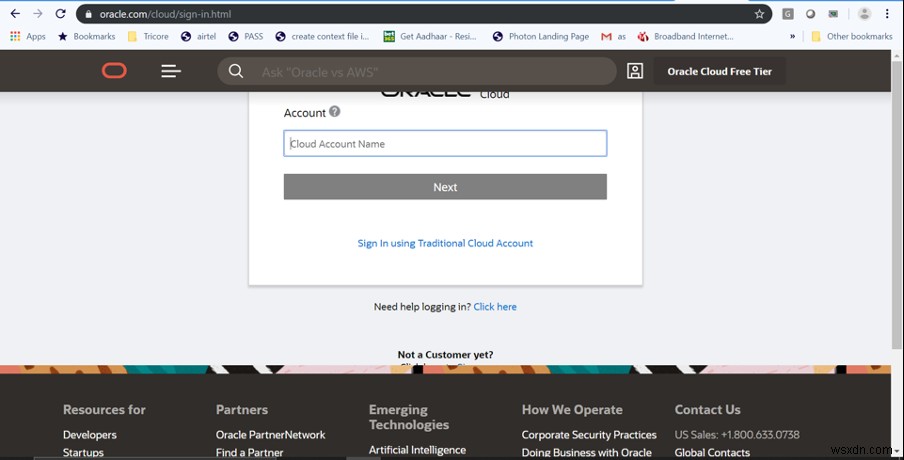Viewport: 904px width, 460px height.
Task: Click the red Oracle logo icon
Action: click(114, 71)
